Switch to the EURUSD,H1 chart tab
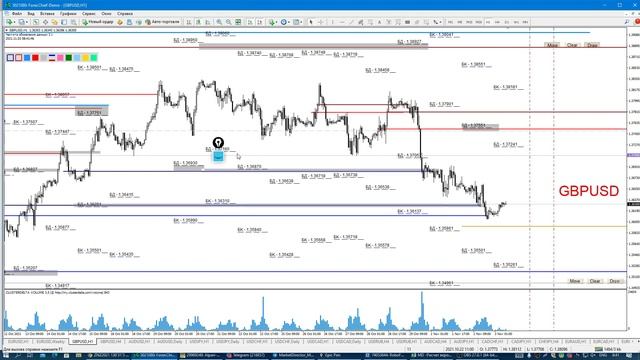Image resolution: width=640 pixels, height=360 pixels. click(x=18, y=342)
